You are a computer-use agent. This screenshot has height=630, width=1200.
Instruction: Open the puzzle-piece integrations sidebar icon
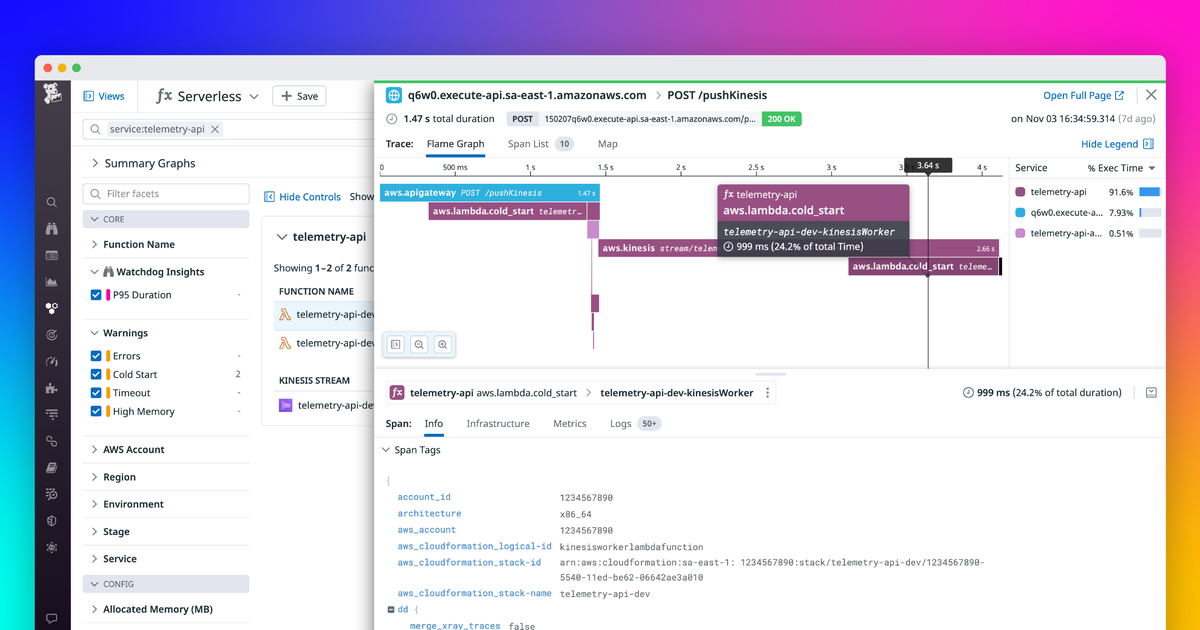point(52,388)
